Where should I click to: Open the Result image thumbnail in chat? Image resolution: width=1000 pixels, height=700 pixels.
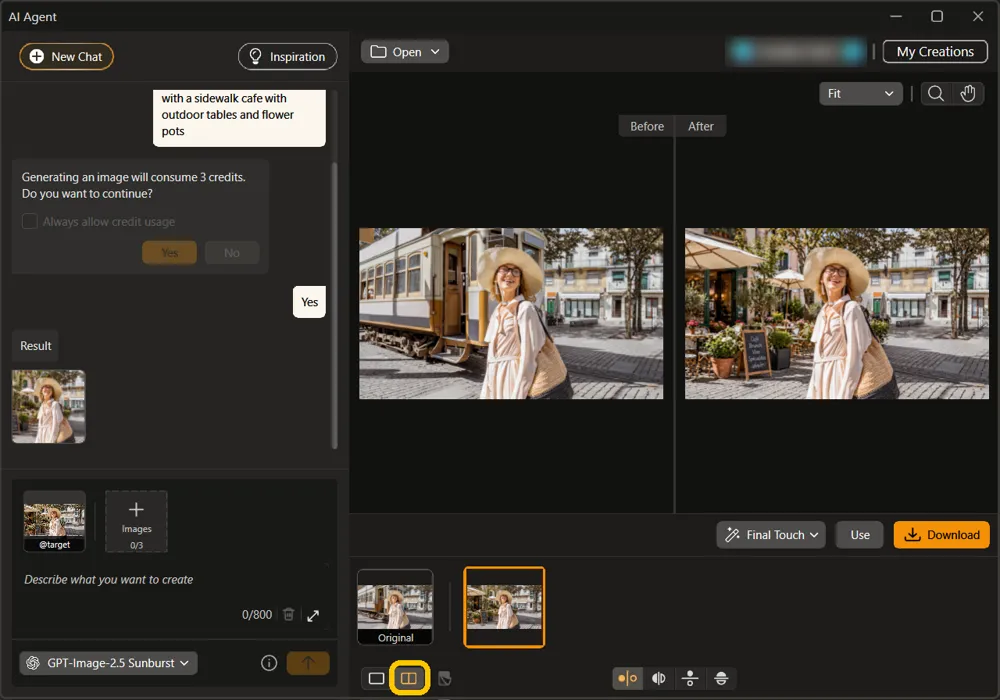pos(48,407)
